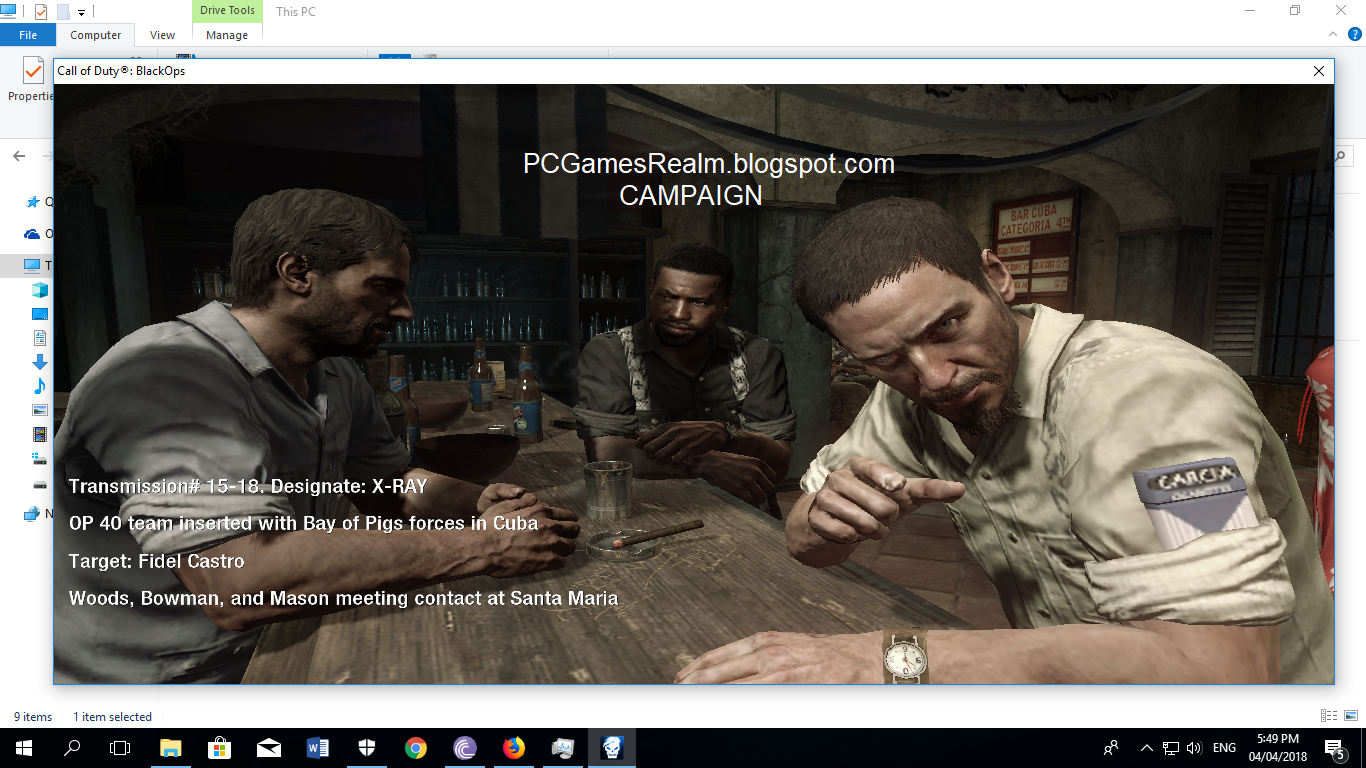This screenshot has height=768, width=1366.
Task: Open the volume control in system tray
Action: pos(1193,748)
